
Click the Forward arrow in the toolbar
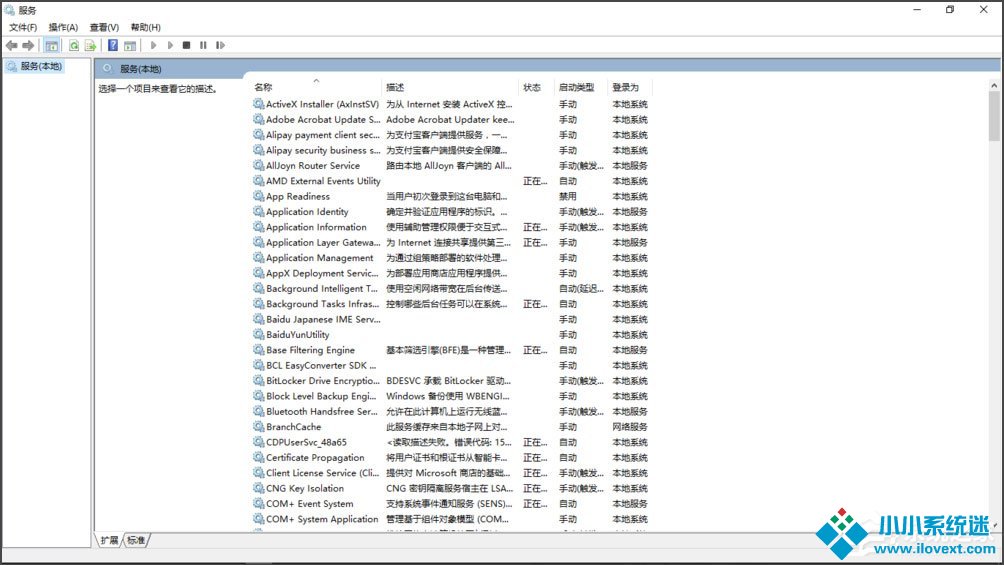(28, 45)
